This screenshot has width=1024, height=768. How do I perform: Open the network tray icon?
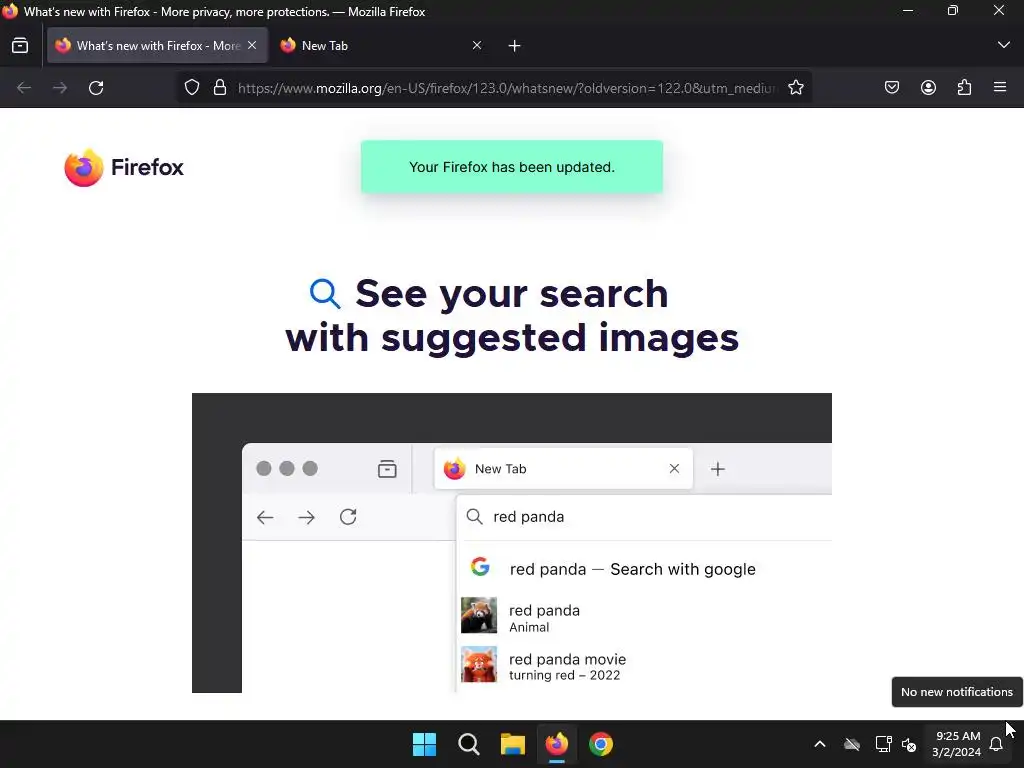[883, 744]
